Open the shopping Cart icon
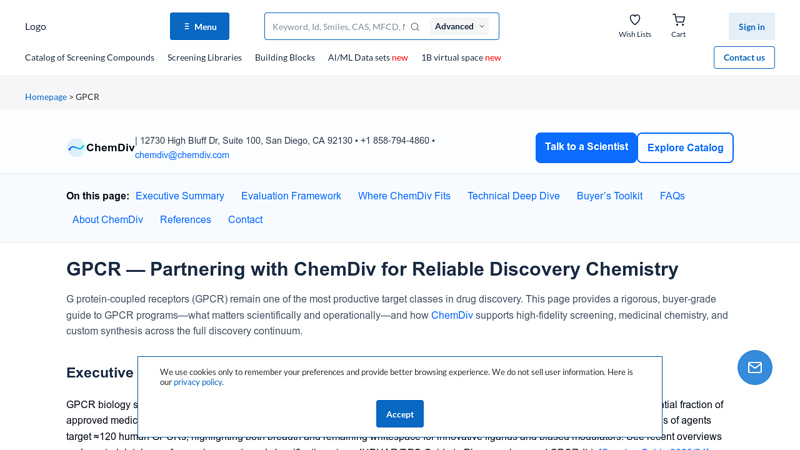Image resolution: width=800 pixels, height=450 pixels. point(678,20)
